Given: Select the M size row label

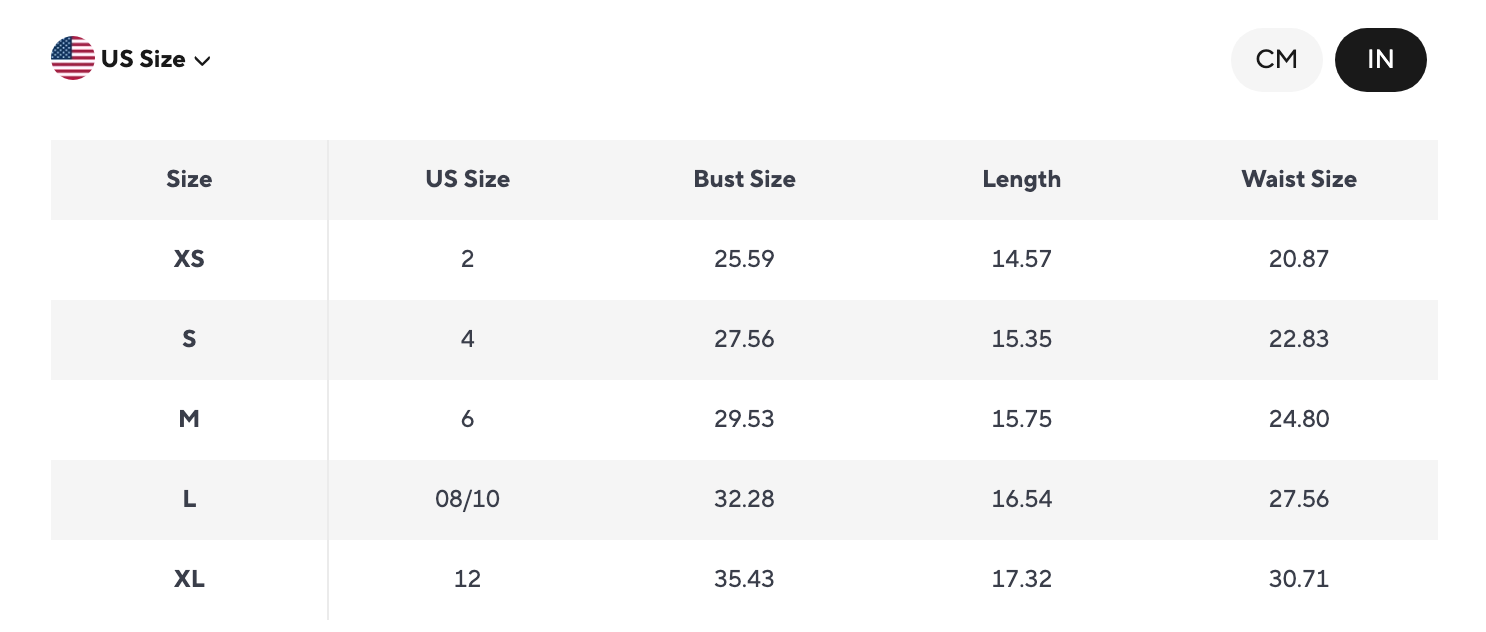Looking at the screenshot, I should 189,420.
